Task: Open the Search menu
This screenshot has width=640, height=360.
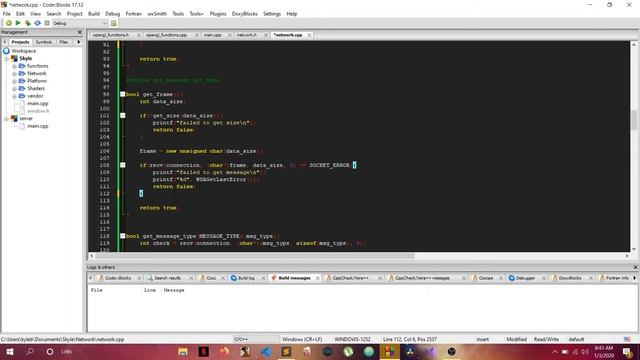Action: (53, 13)
